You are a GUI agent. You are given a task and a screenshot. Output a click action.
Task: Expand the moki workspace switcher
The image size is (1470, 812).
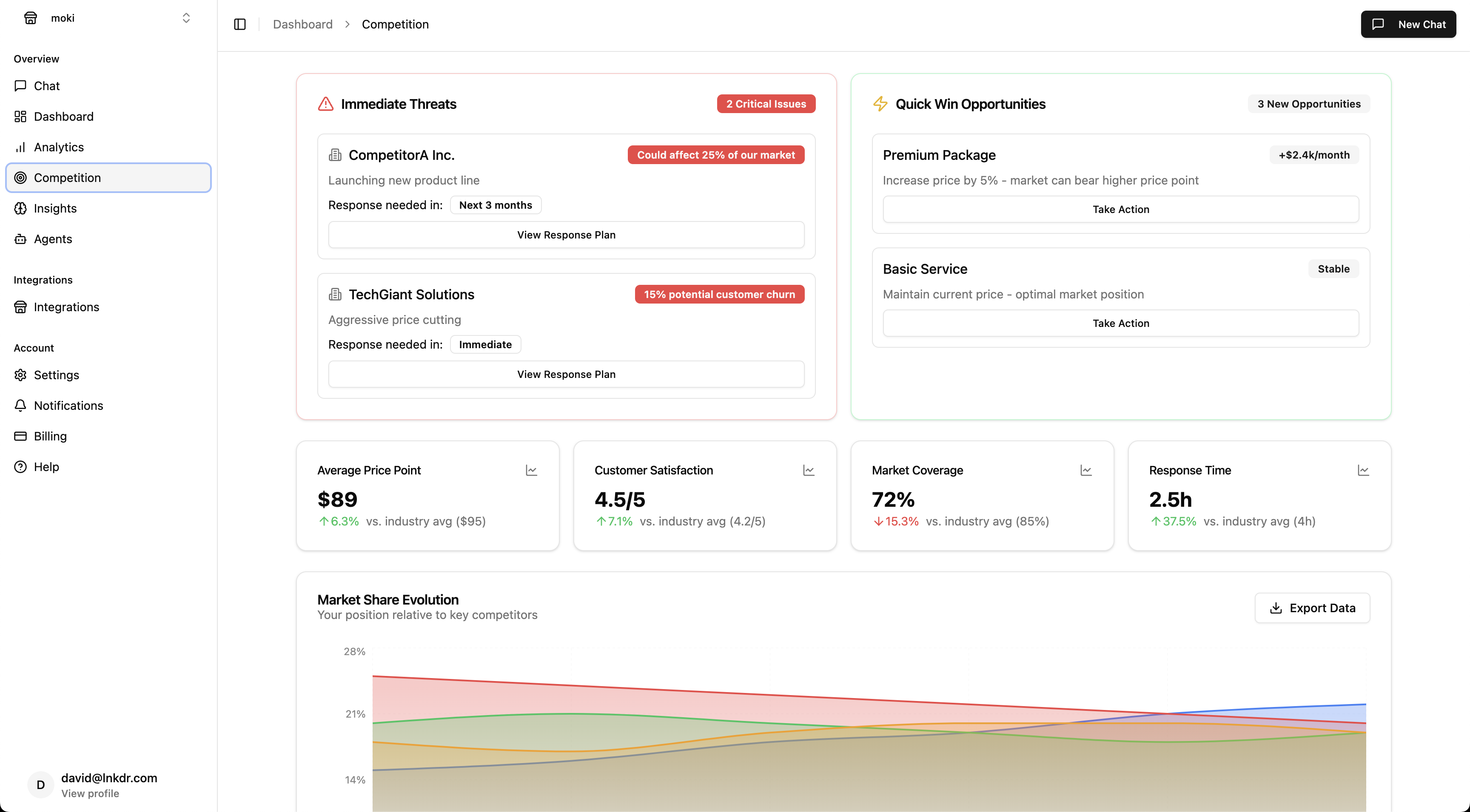pos(186,18)
